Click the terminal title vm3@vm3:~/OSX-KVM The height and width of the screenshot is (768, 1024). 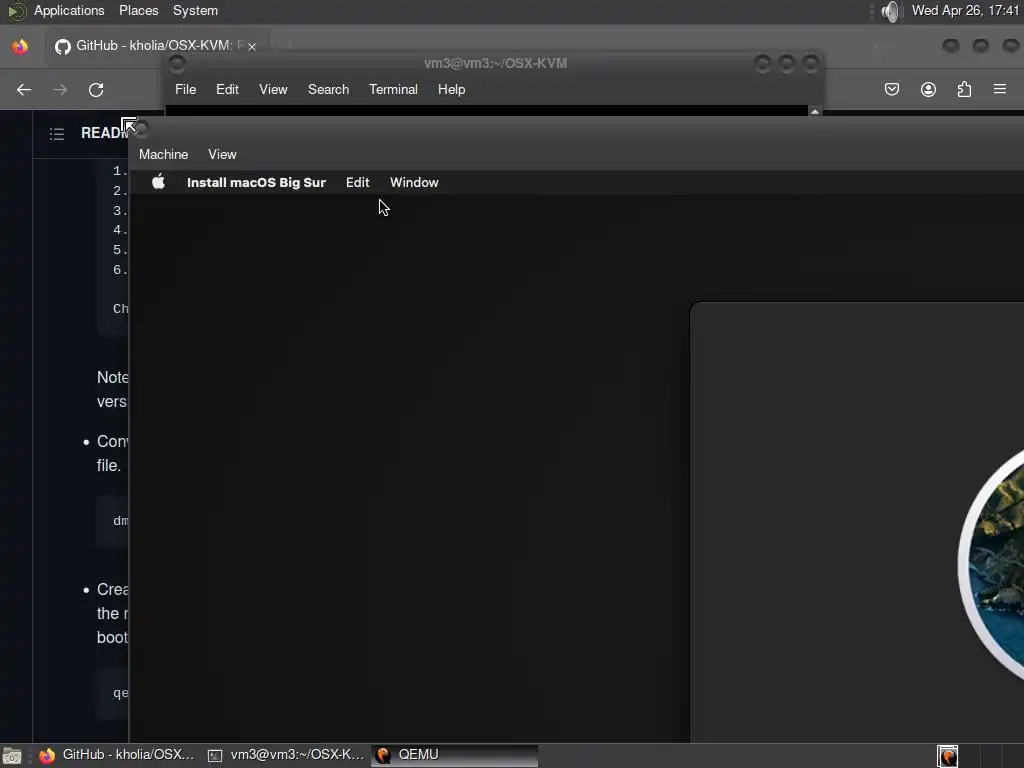point(496,63)
